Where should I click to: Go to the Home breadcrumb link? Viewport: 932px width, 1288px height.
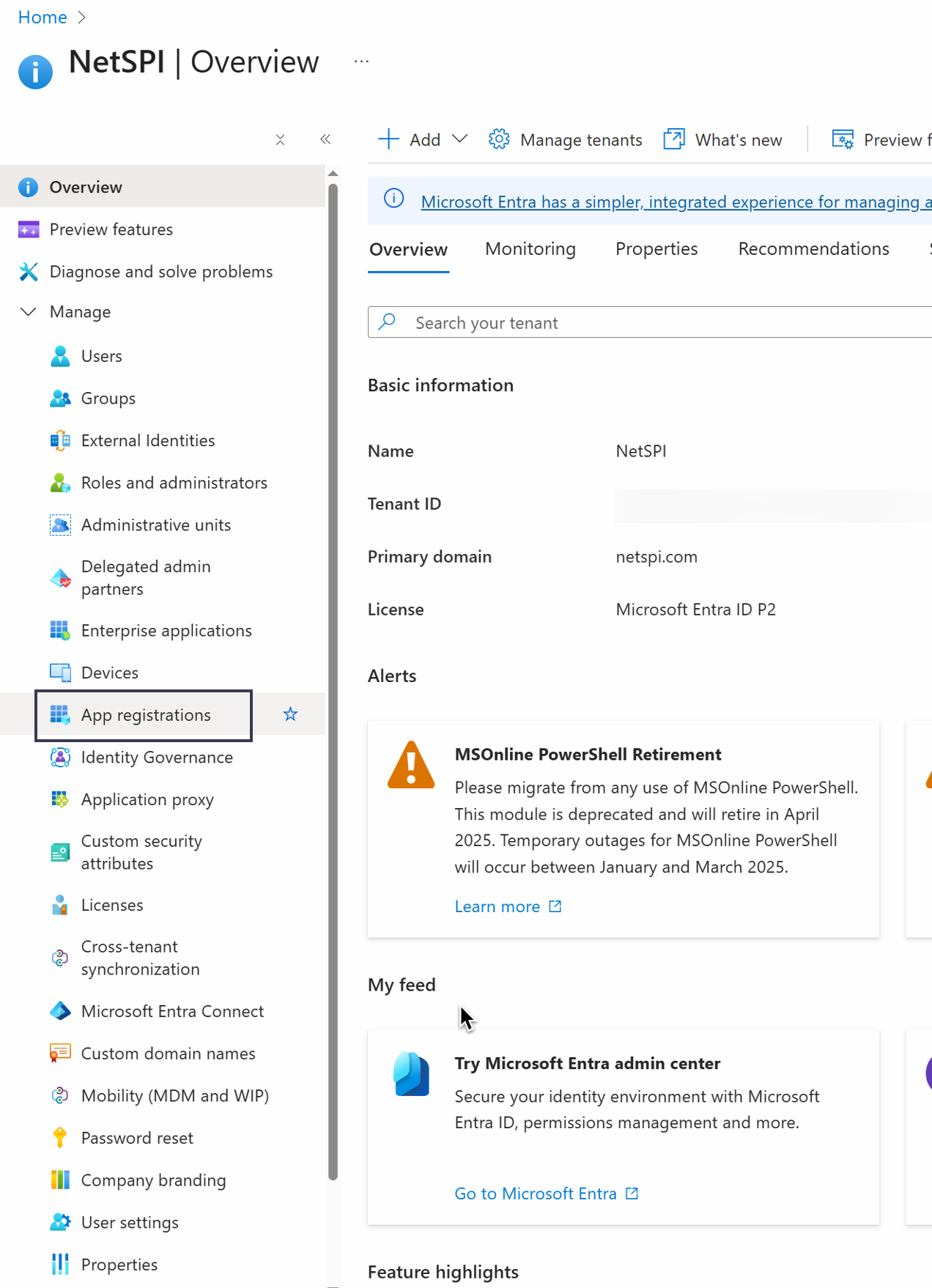click(x=42, y=18)
